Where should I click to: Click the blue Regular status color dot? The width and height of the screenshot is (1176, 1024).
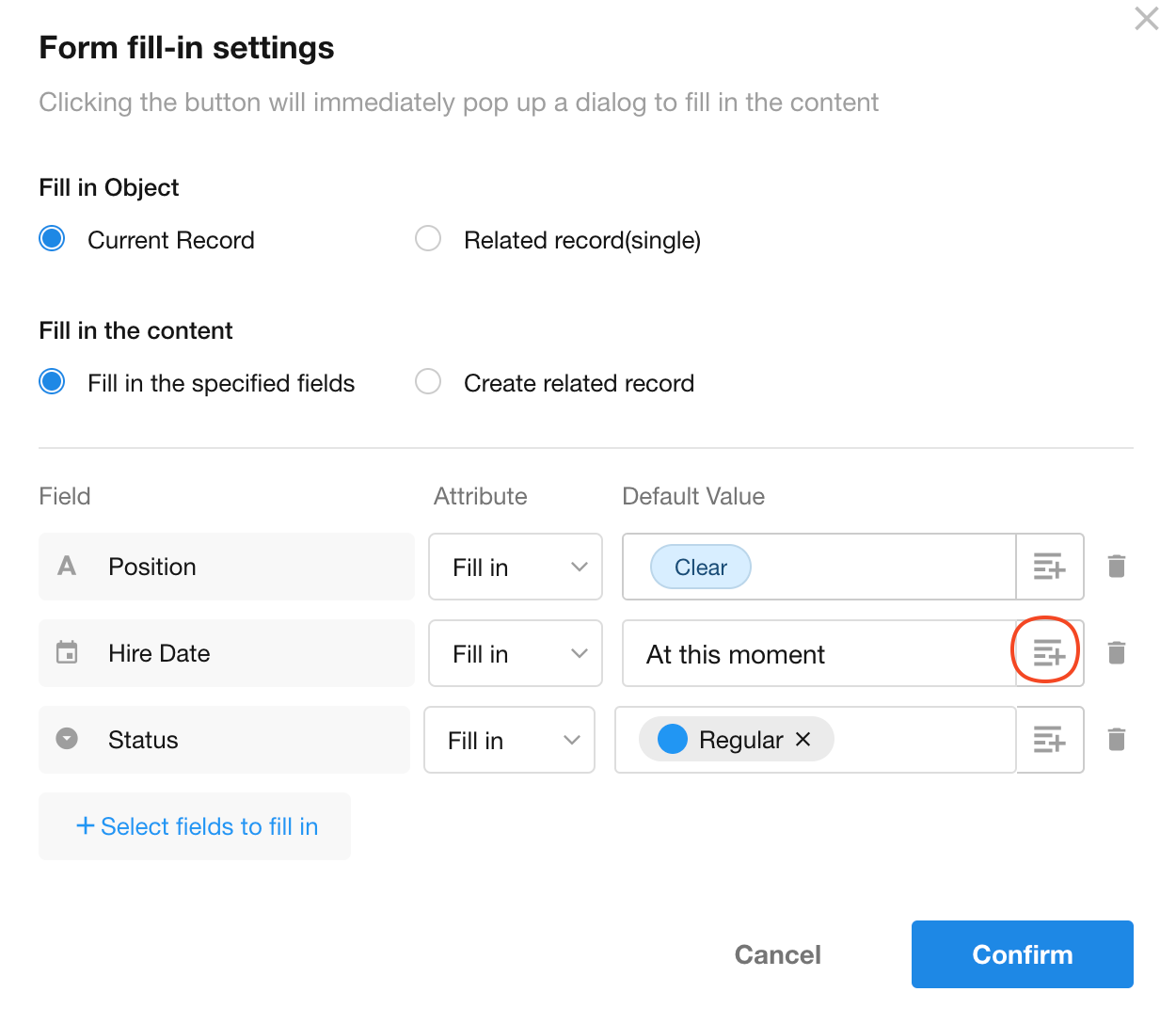point(673,740)
